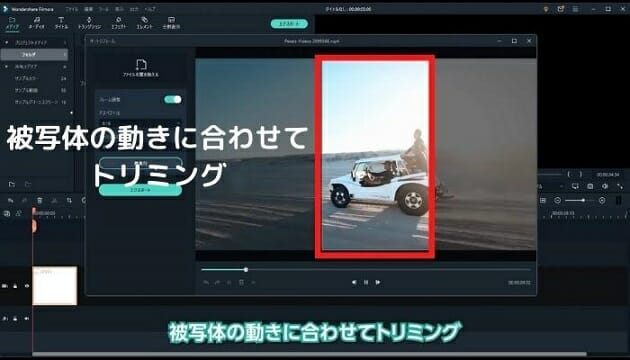Click the mark-out bracket in main preview
Screen dimensions: 630x360
coord(581,174)
